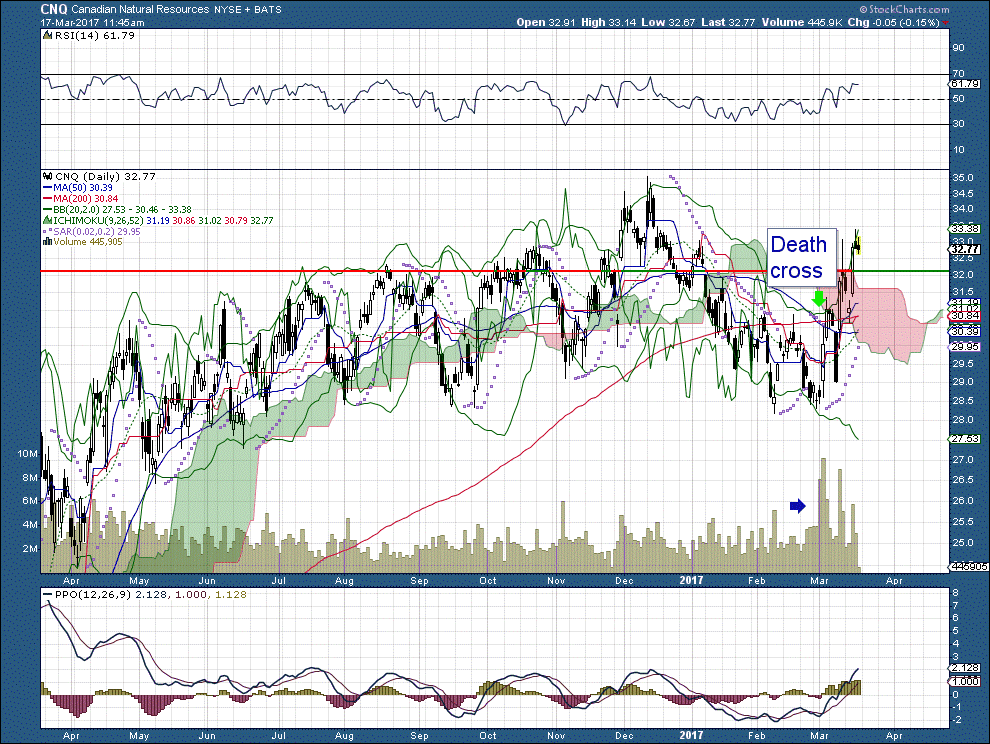Image resolution: width=990 pixels, height=744 pixels.
Task: Click the Volume 445,905 legend entry
Action: click(88, 242)
